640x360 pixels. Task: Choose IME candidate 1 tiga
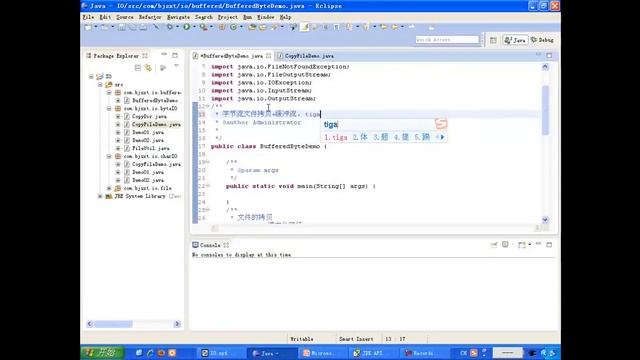coord(336,137)
